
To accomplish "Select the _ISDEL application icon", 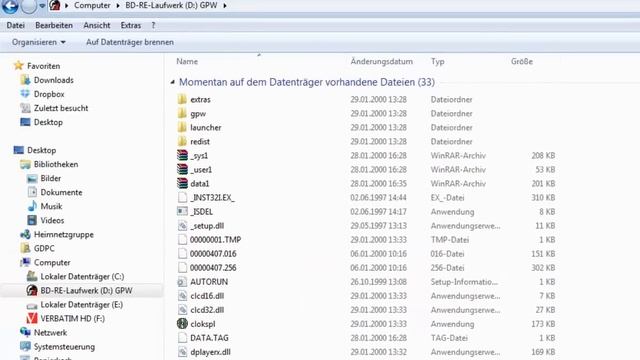I will click(x=182, y=211).
